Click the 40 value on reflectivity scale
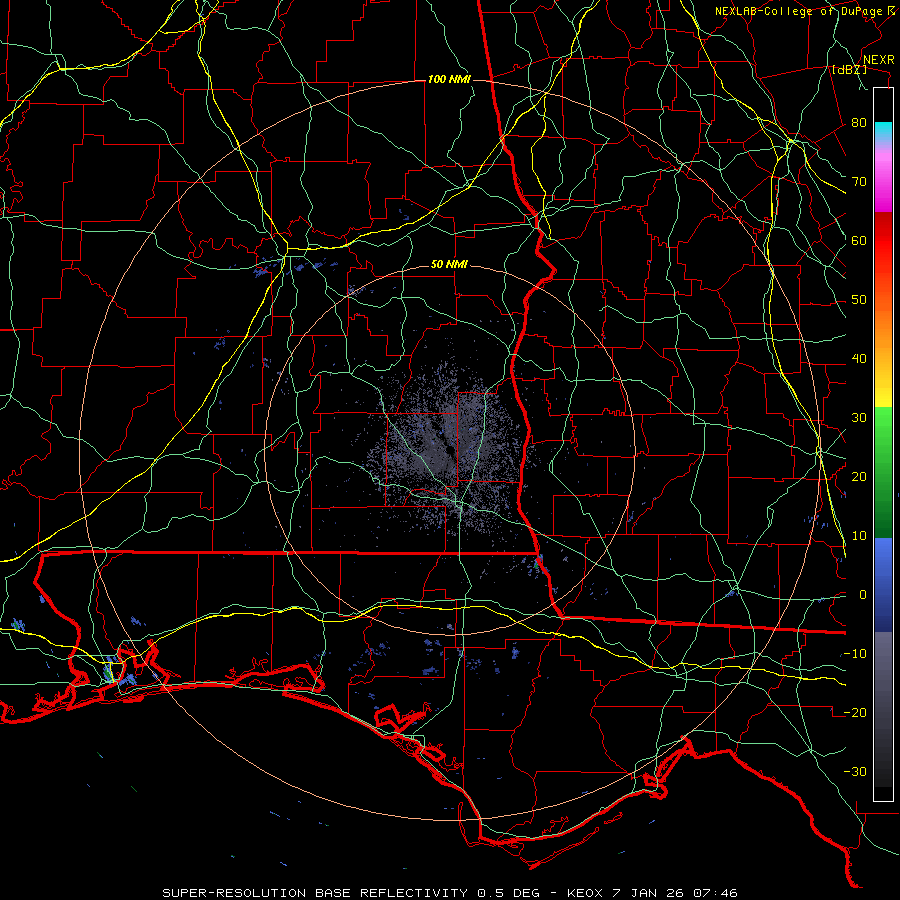The height and width of the screenshot is (900, 900). (859, 359)
